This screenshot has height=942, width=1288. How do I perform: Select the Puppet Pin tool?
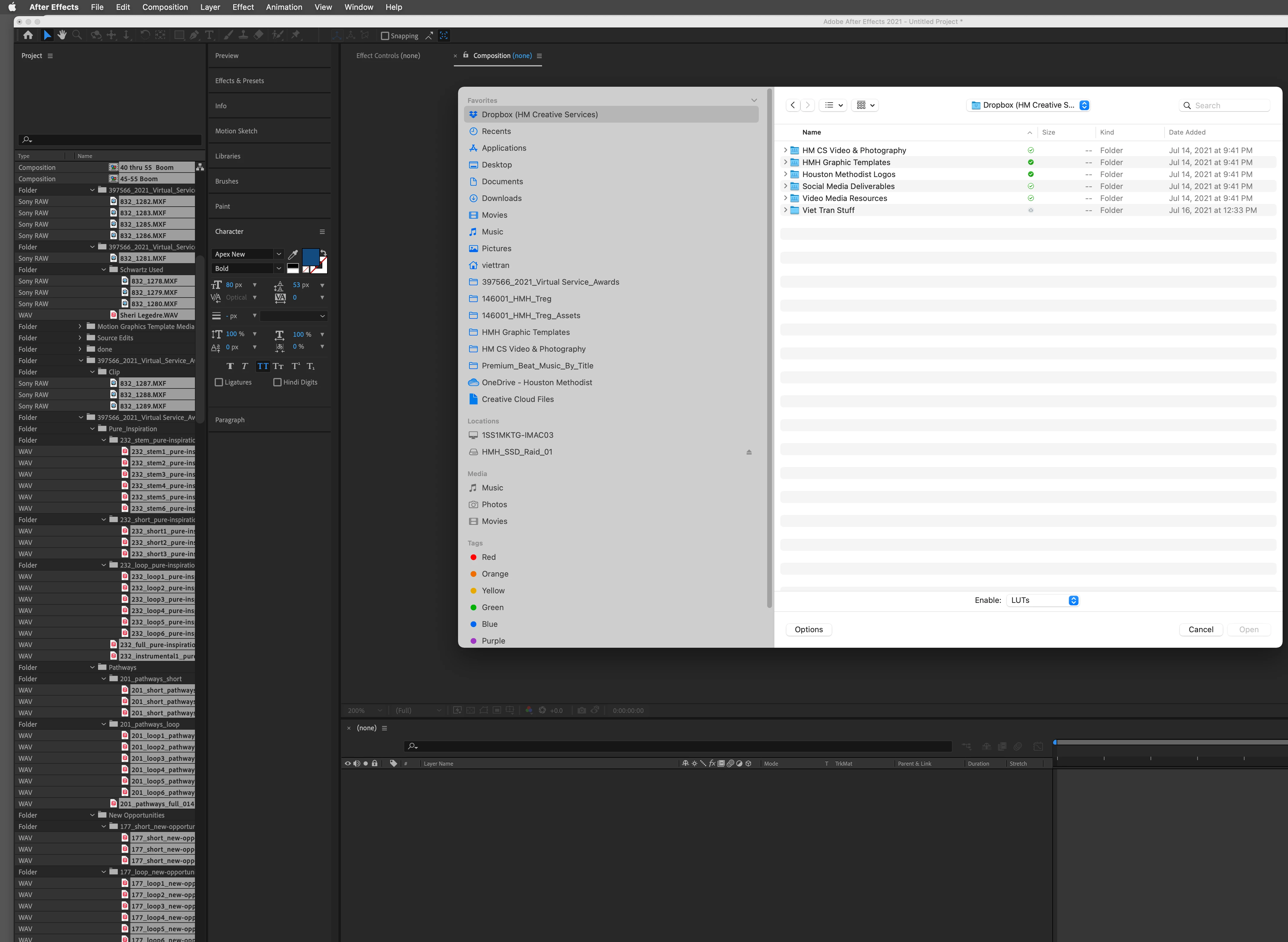pos(295,35)
